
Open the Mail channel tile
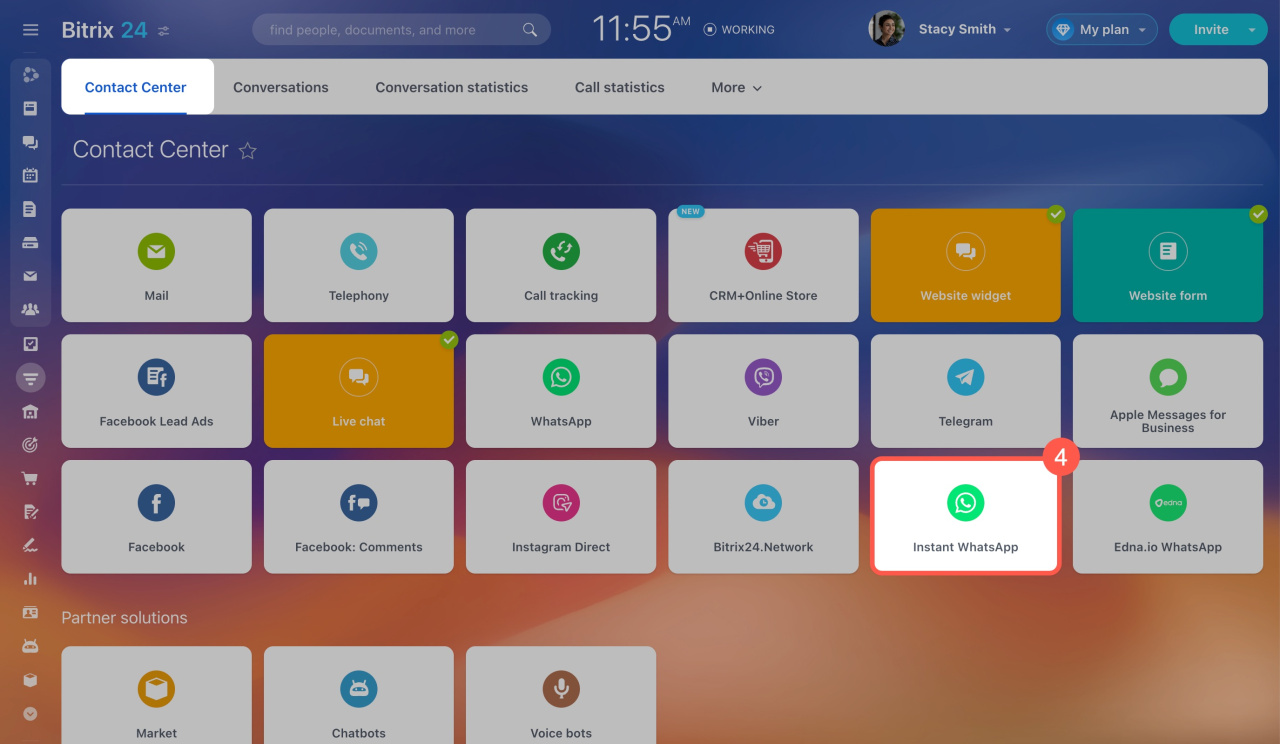(156, 265)
